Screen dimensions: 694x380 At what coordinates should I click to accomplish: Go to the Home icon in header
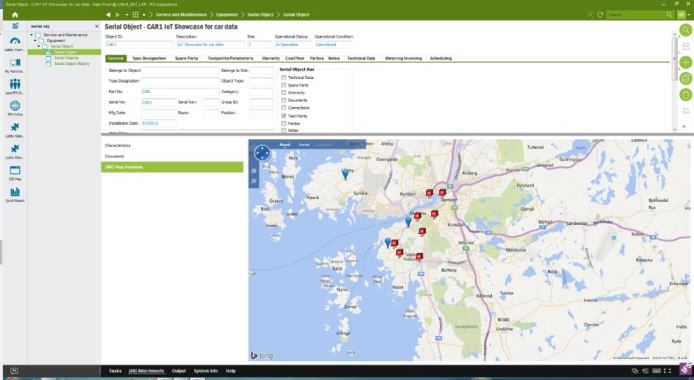click(x=15, y=15)
